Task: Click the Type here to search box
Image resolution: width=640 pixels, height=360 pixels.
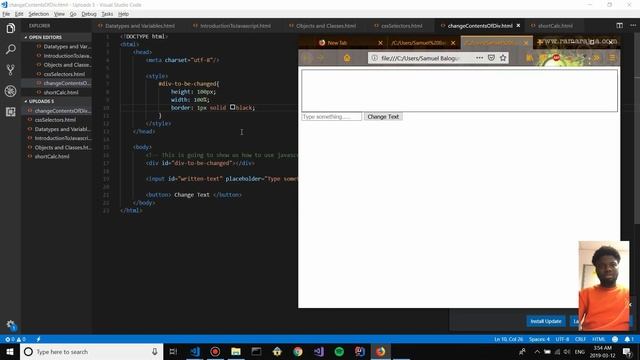Action: click(91, 351)
